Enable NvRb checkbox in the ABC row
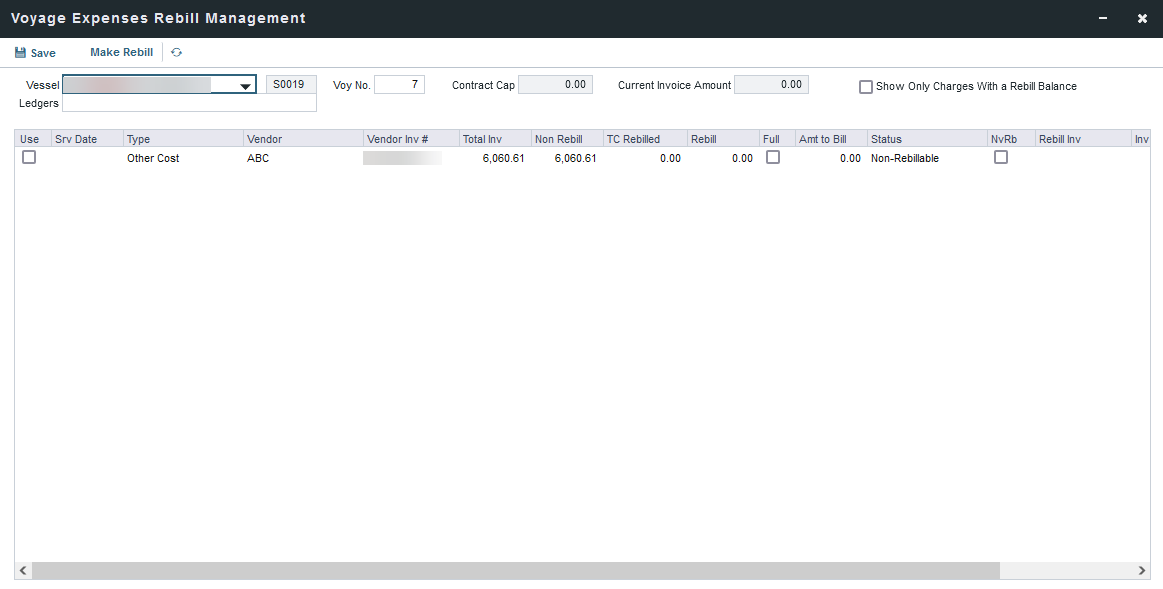Viewport: 1163px width, 589px height. [x=1001, y=157]
